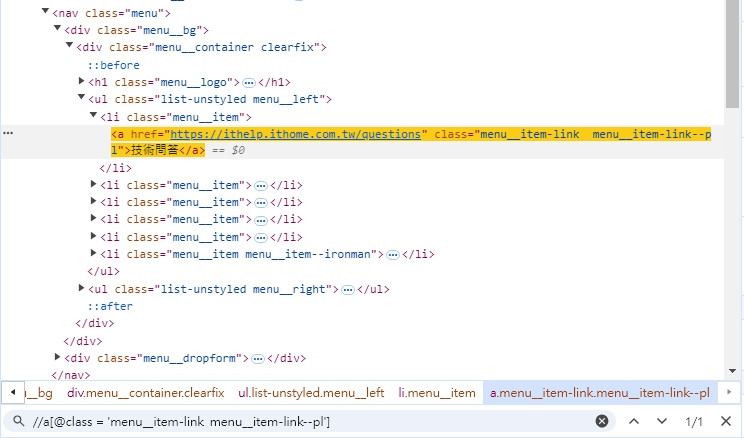This screenshot has width=744, height=438.
Task: Go to li.menu__item breadcrumb
Action: [437, 393]
